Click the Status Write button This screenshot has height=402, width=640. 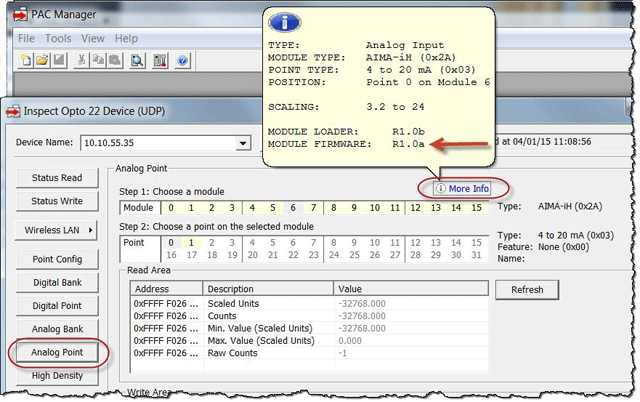pyautogui.click(x=57, y=201)
